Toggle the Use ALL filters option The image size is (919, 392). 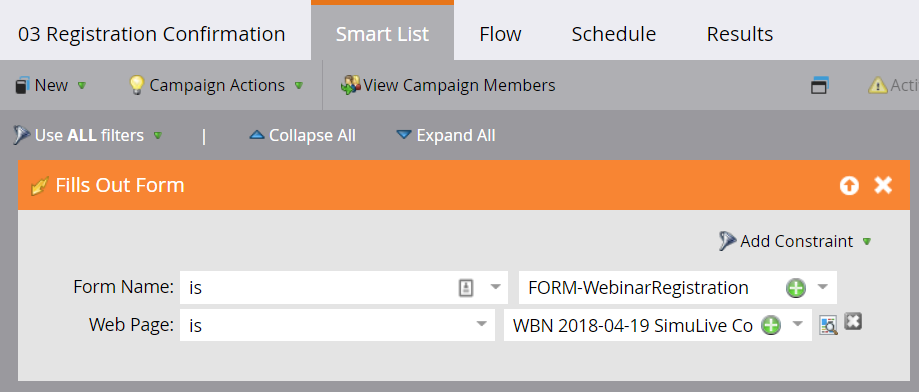click(87, 135)
